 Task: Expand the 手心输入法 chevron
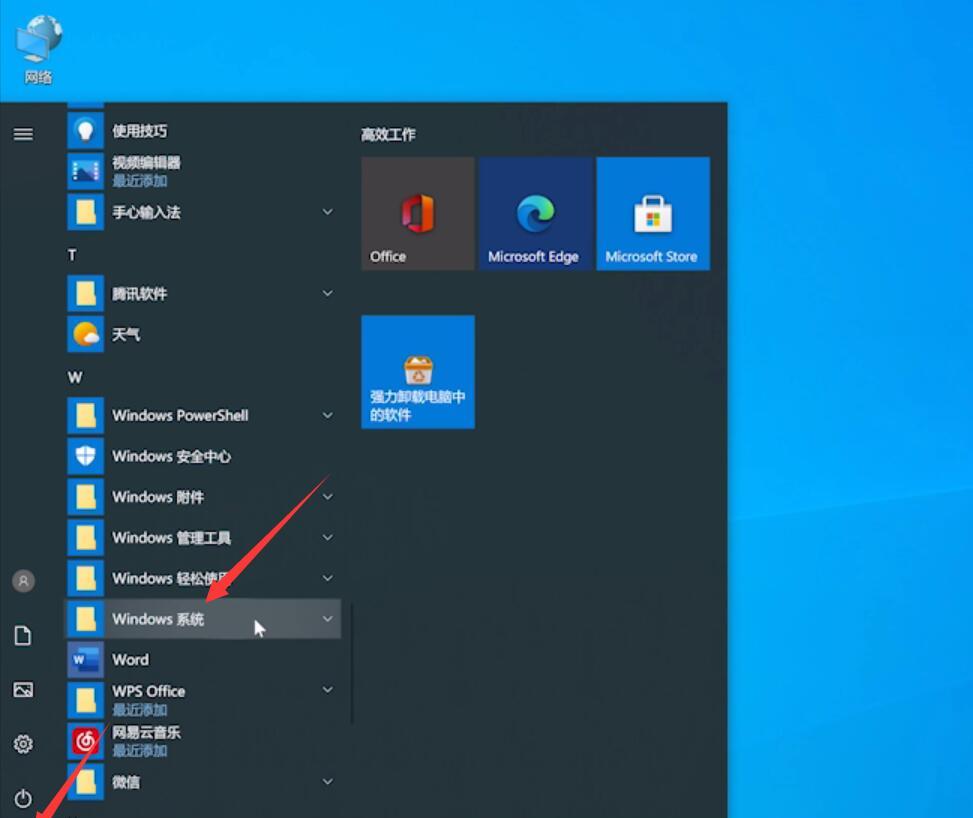tap(328, 212)
